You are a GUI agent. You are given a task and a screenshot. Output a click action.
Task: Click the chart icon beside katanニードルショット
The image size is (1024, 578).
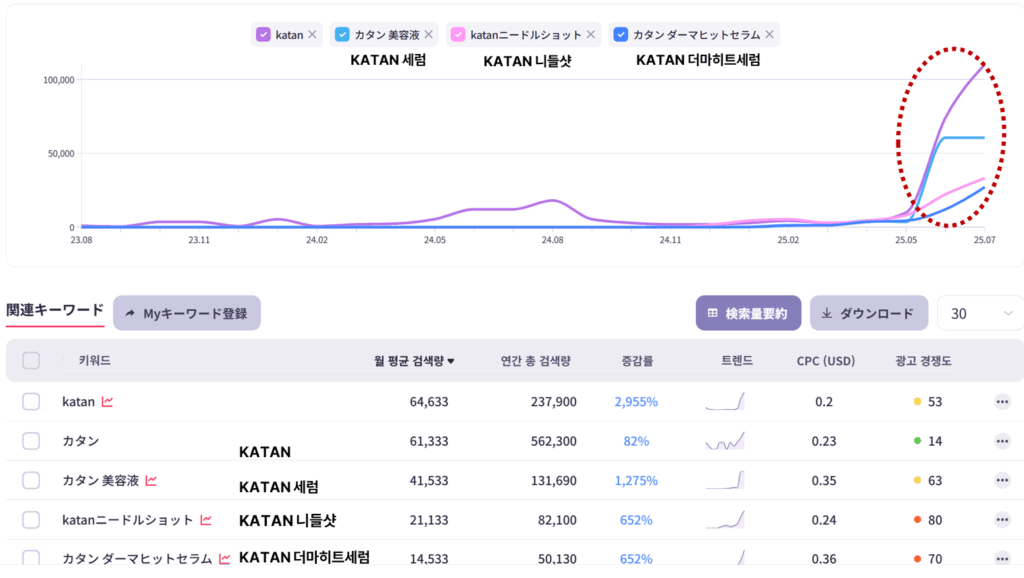[x=206, y=520]
